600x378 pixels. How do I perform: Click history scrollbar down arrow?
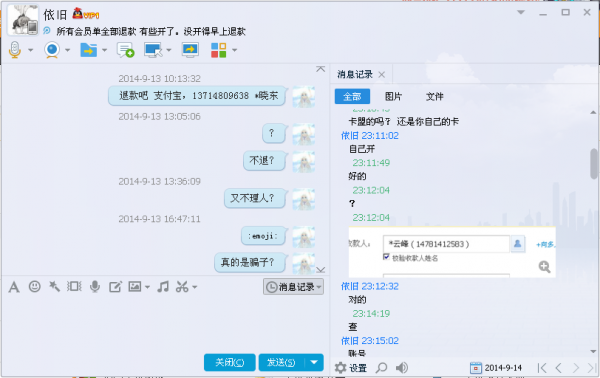point(593,351)
